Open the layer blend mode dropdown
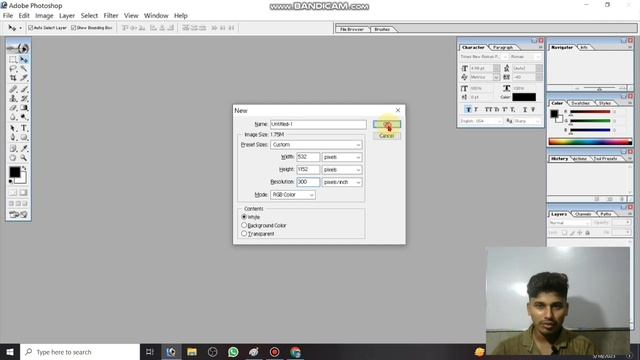The image size is (640, 360). pos(569,223)
